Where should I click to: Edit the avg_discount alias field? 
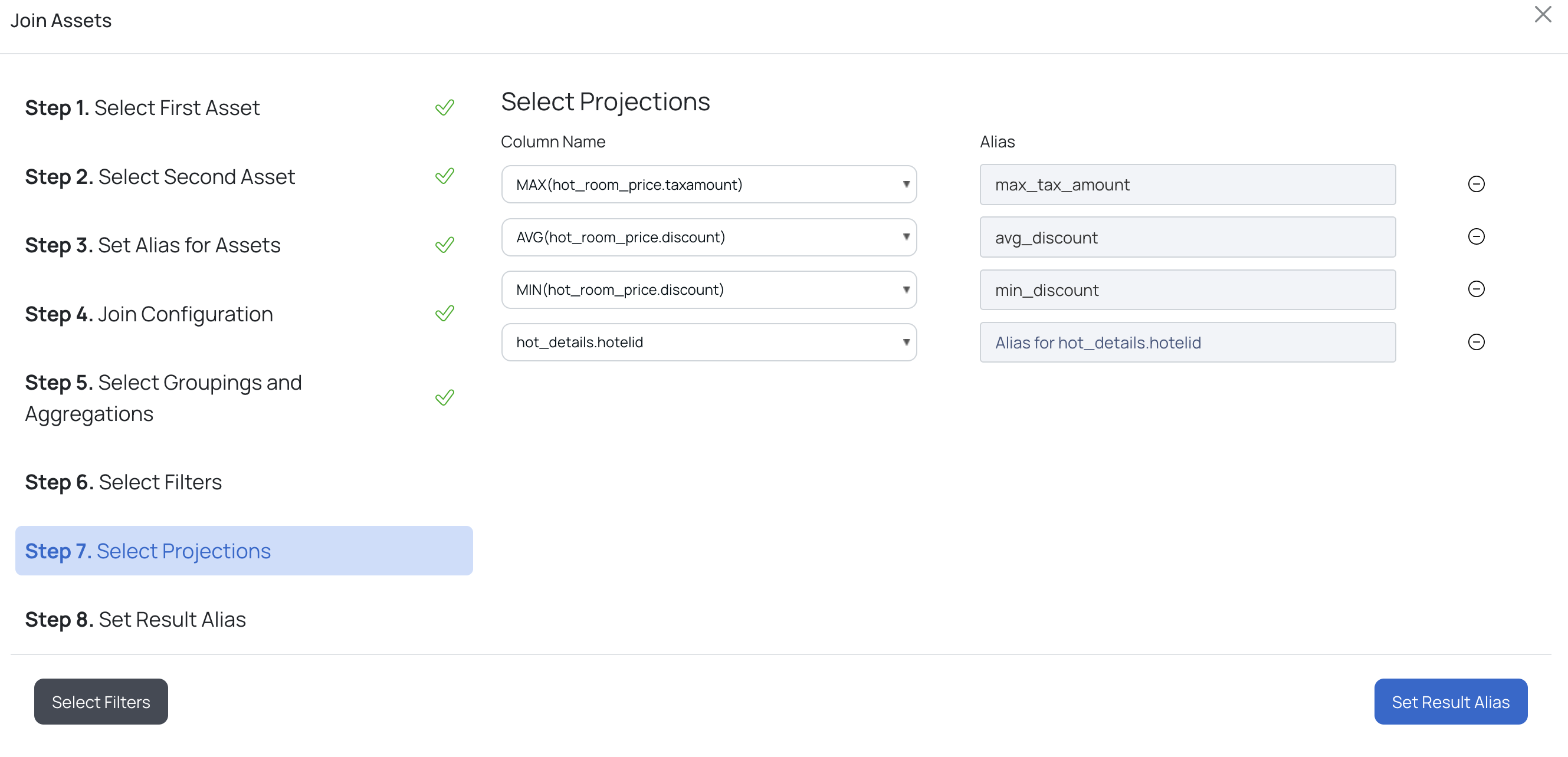pyautogui.click(x=1188, y=238)
